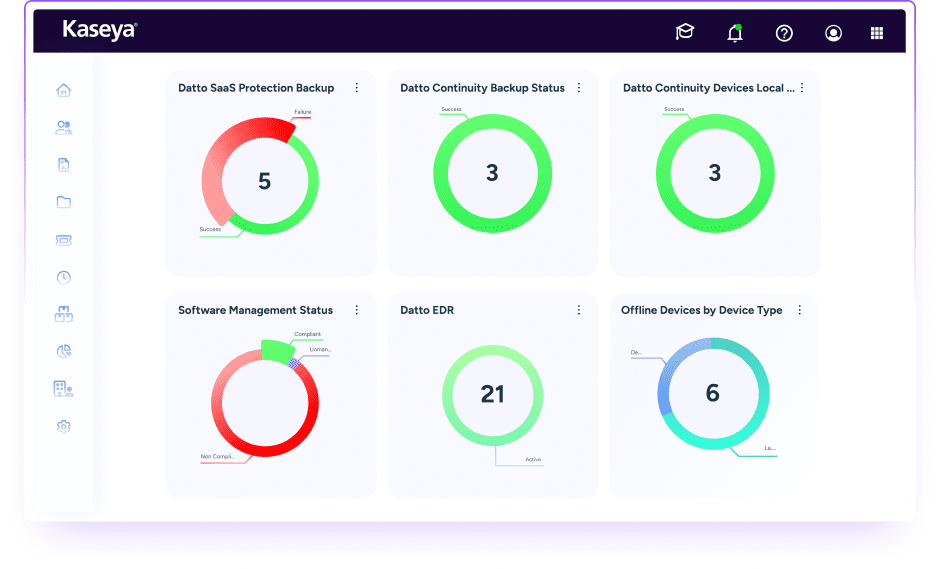Open Datto Continuity Backup Status kebab menu
Screen dimensions: 940x569
coord(578,88)
